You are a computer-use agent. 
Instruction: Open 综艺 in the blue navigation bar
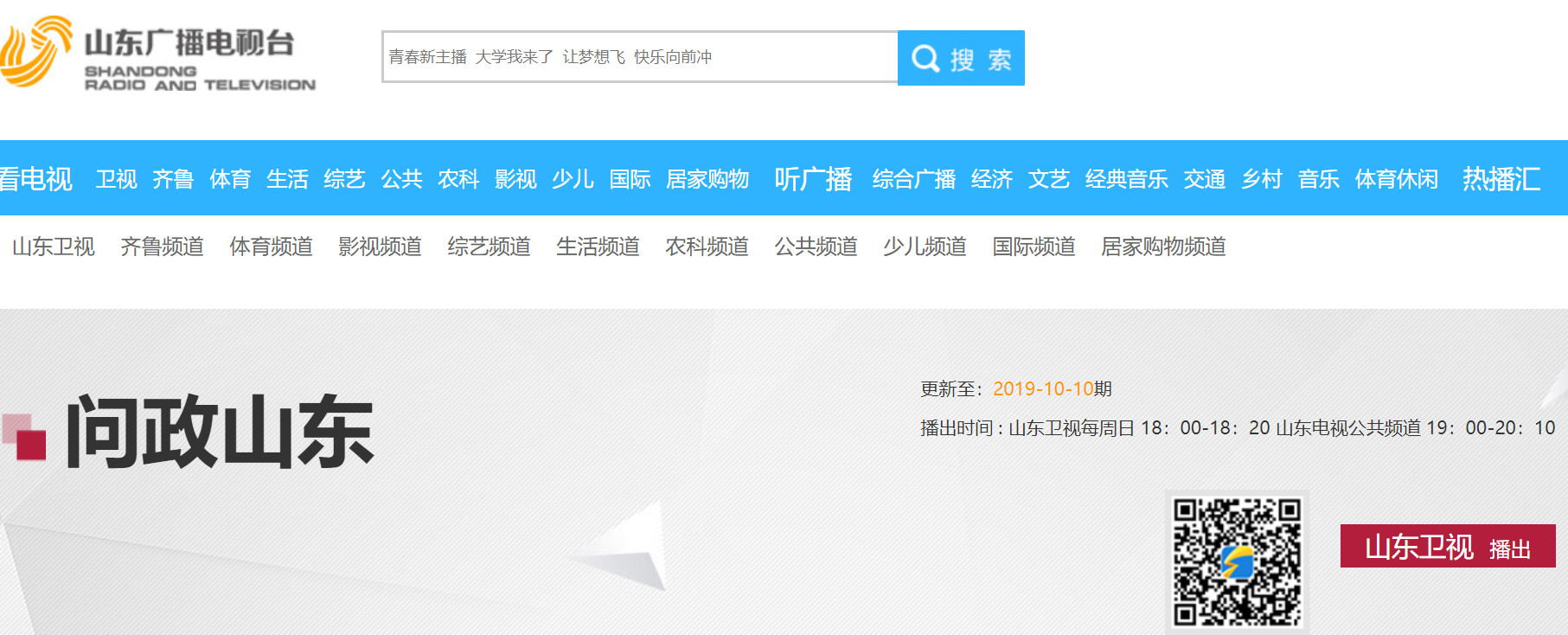(344, 179)
